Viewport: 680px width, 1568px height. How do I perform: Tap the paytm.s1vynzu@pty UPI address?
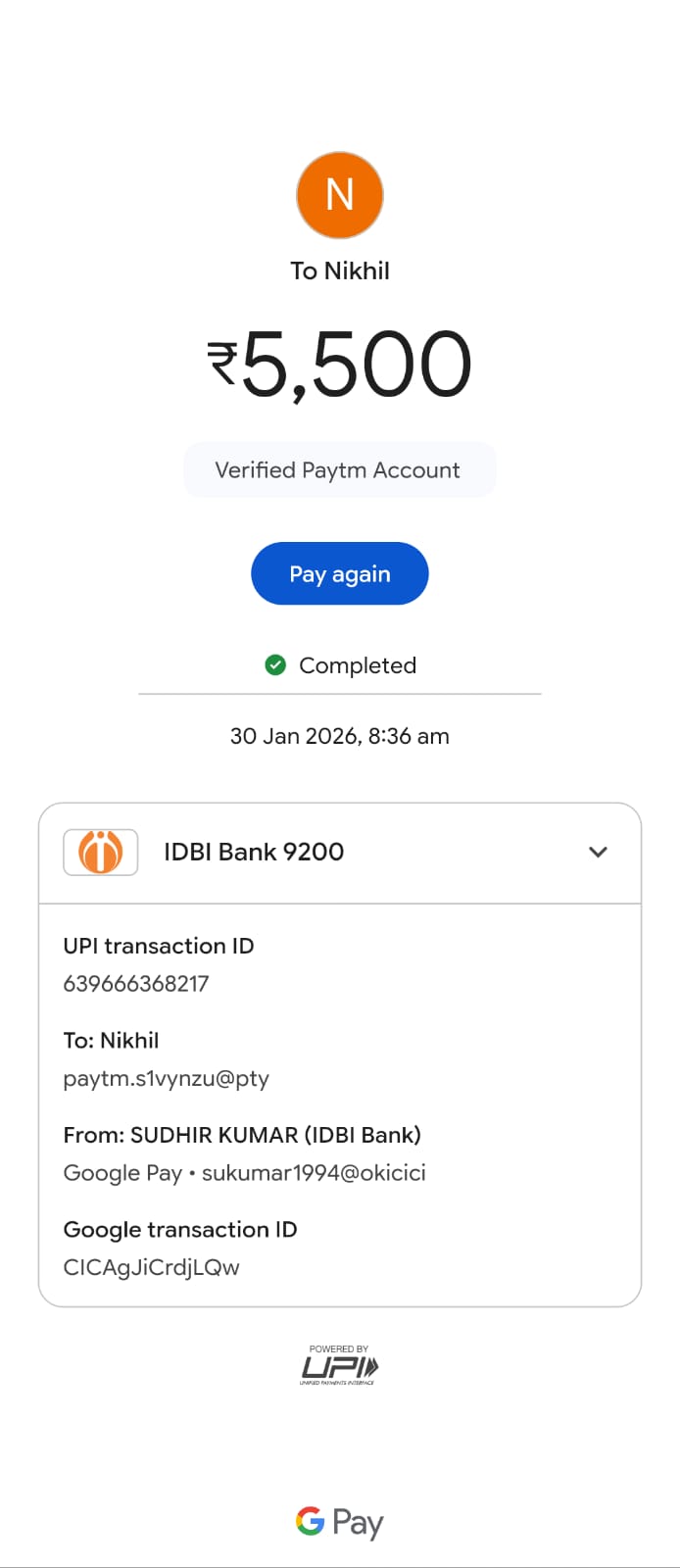166,1078
